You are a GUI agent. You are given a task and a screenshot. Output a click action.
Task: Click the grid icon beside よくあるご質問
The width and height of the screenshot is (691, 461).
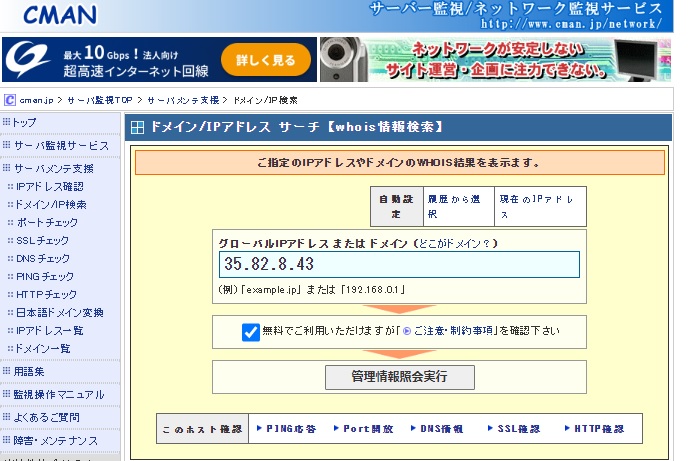click(x=7, y=417)
